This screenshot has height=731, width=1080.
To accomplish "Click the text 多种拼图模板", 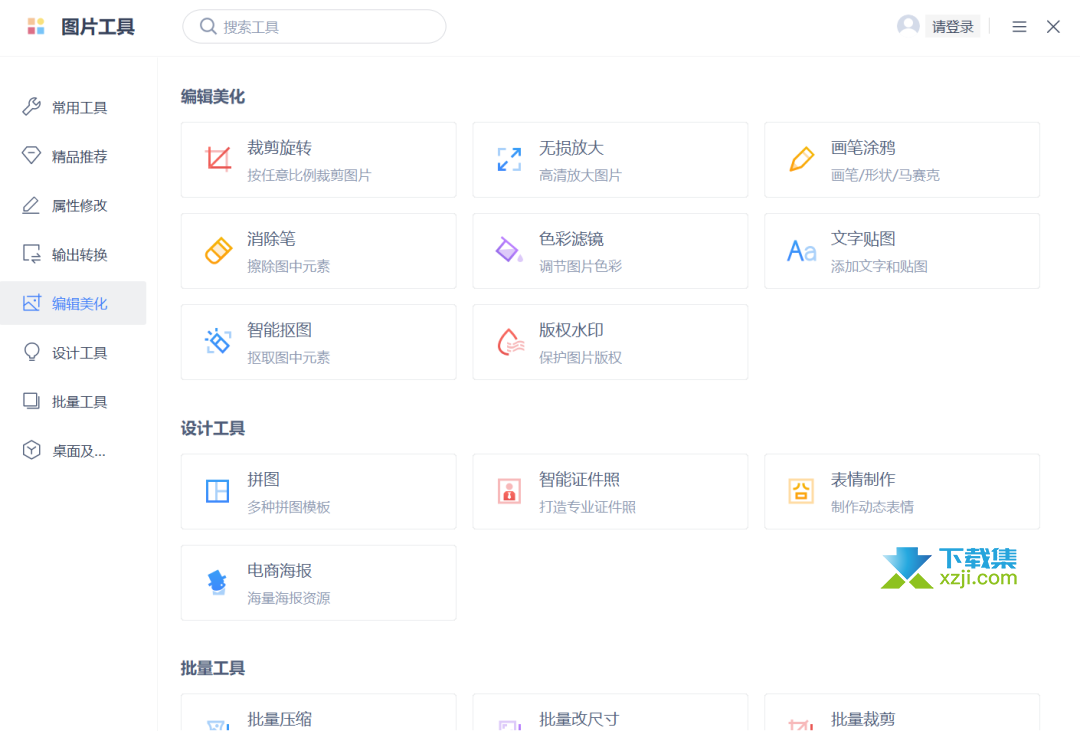I will [289, 506].
